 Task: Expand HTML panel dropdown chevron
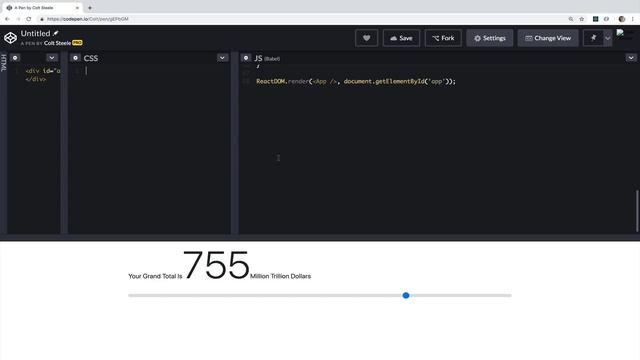click(52, 58)
